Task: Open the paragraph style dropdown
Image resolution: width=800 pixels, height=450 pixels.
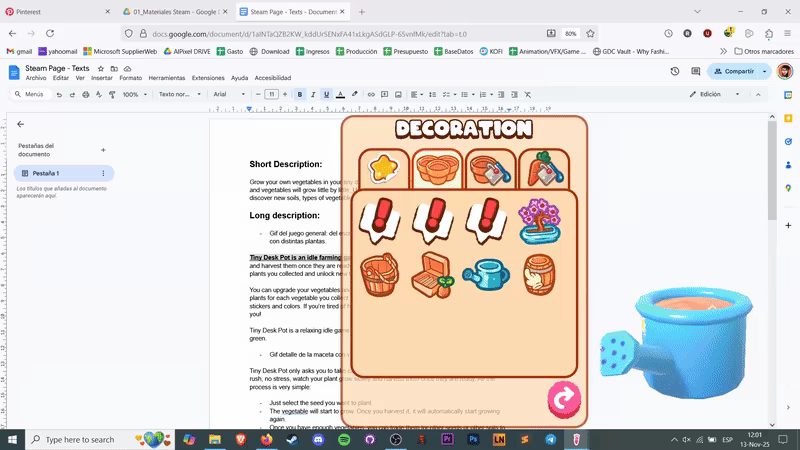Action: click(x=180, y=94)
